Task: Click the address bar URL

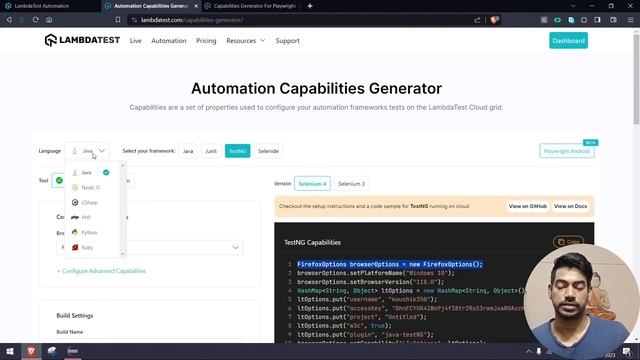Action: click(192, 20)
